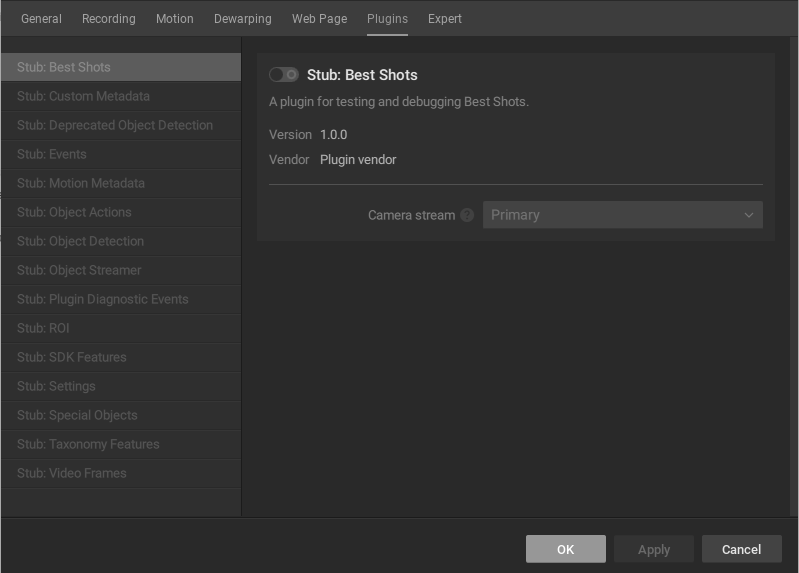This screenshot has width=799, height=573.
Task: Open the Camera stream dropdown
Action: (622, 215)
